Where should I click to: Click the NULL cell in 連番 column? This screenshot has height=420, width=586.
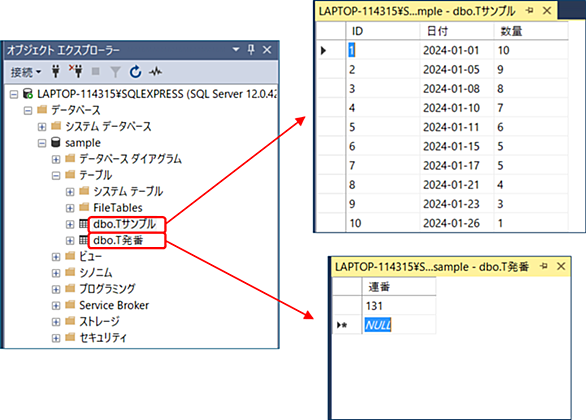click(x=378, y=325)
